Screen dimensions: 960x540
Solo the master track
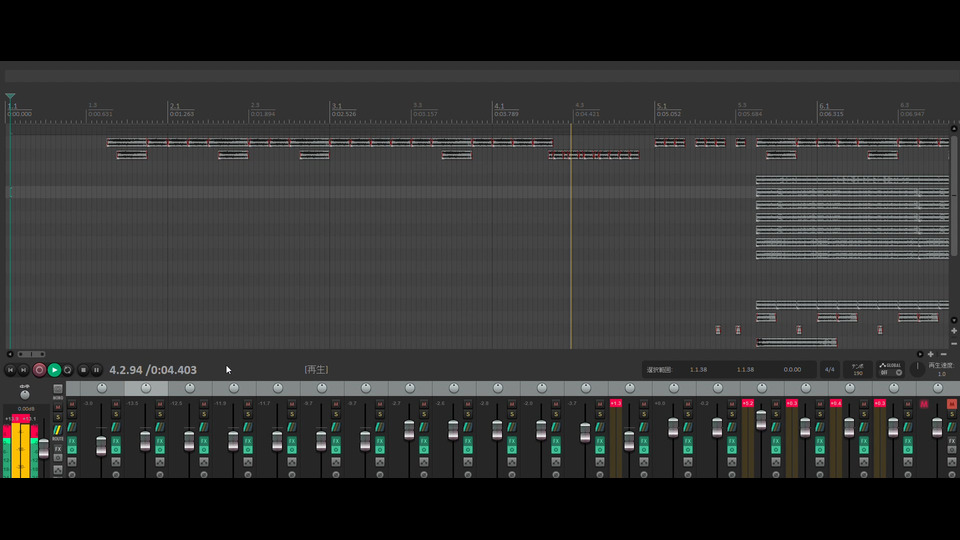point(58,417)
